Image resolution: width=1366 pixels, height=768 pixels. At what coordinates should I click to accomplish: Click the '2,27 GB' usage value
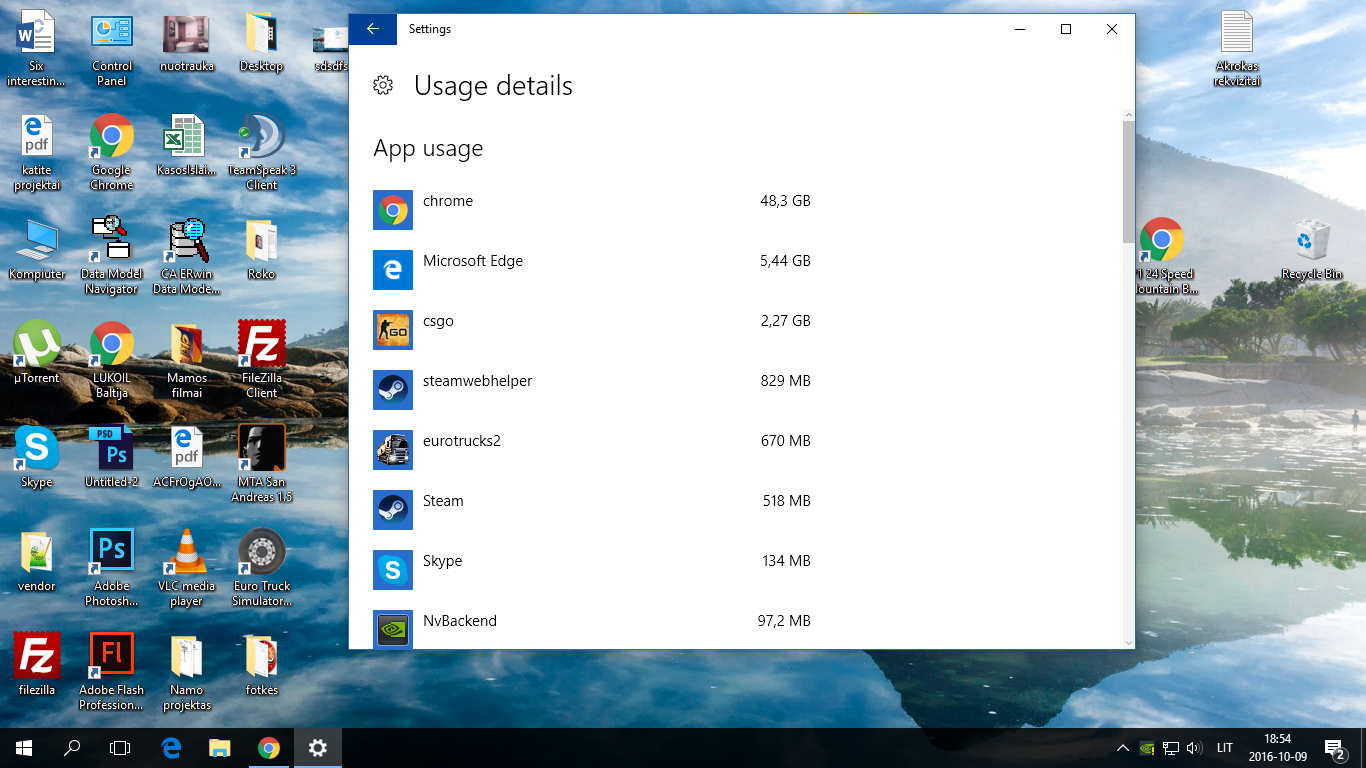tap(785, 321)
